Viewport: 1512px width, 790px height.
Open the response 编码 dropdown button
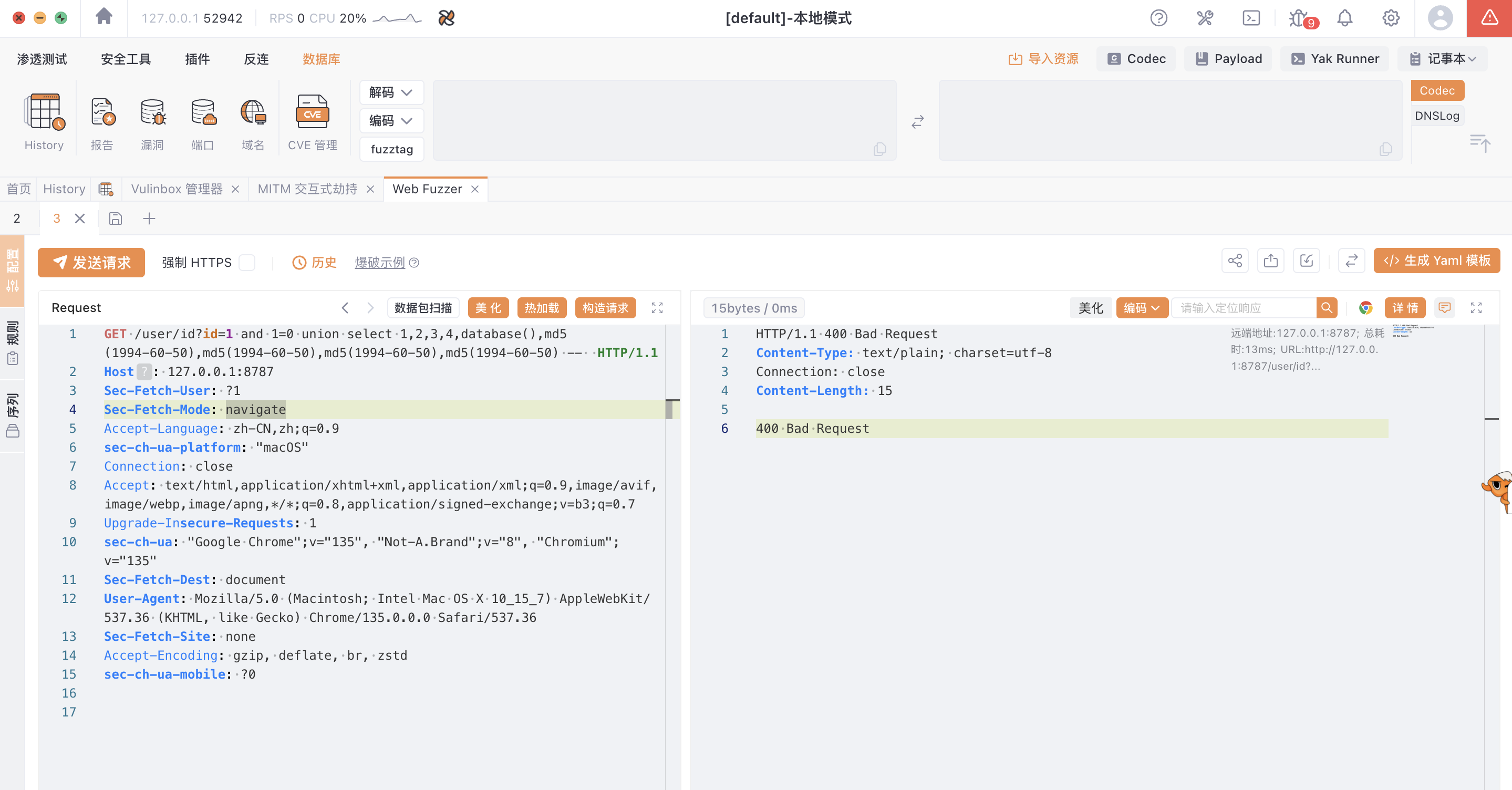(1141, 308)
